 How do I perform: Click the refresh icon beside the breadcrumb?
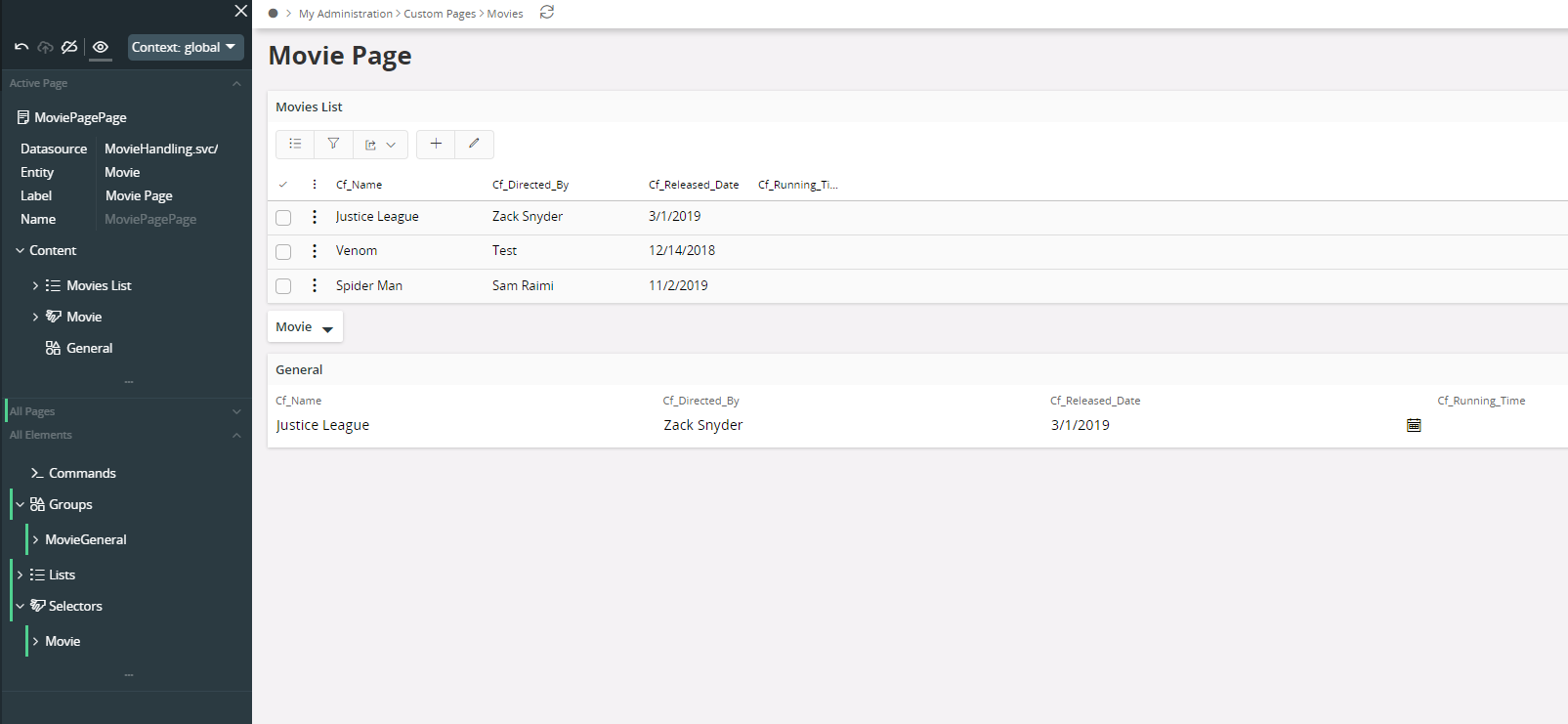tap(547, 13)
